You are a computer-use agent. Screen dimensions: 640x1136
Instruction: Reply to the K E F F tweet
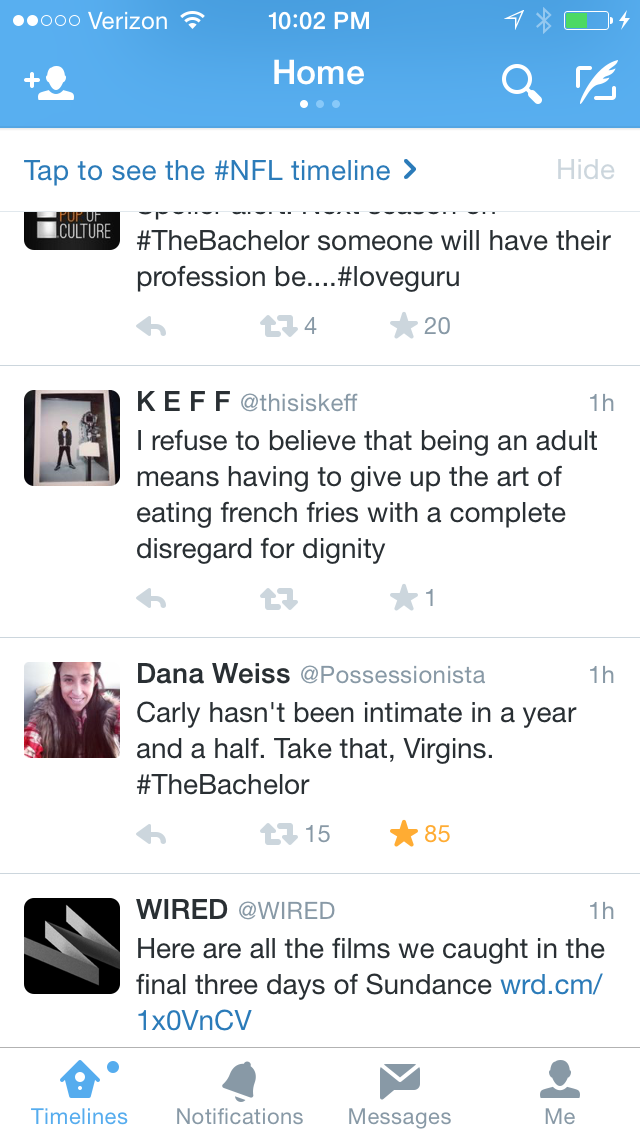point(151,599)
